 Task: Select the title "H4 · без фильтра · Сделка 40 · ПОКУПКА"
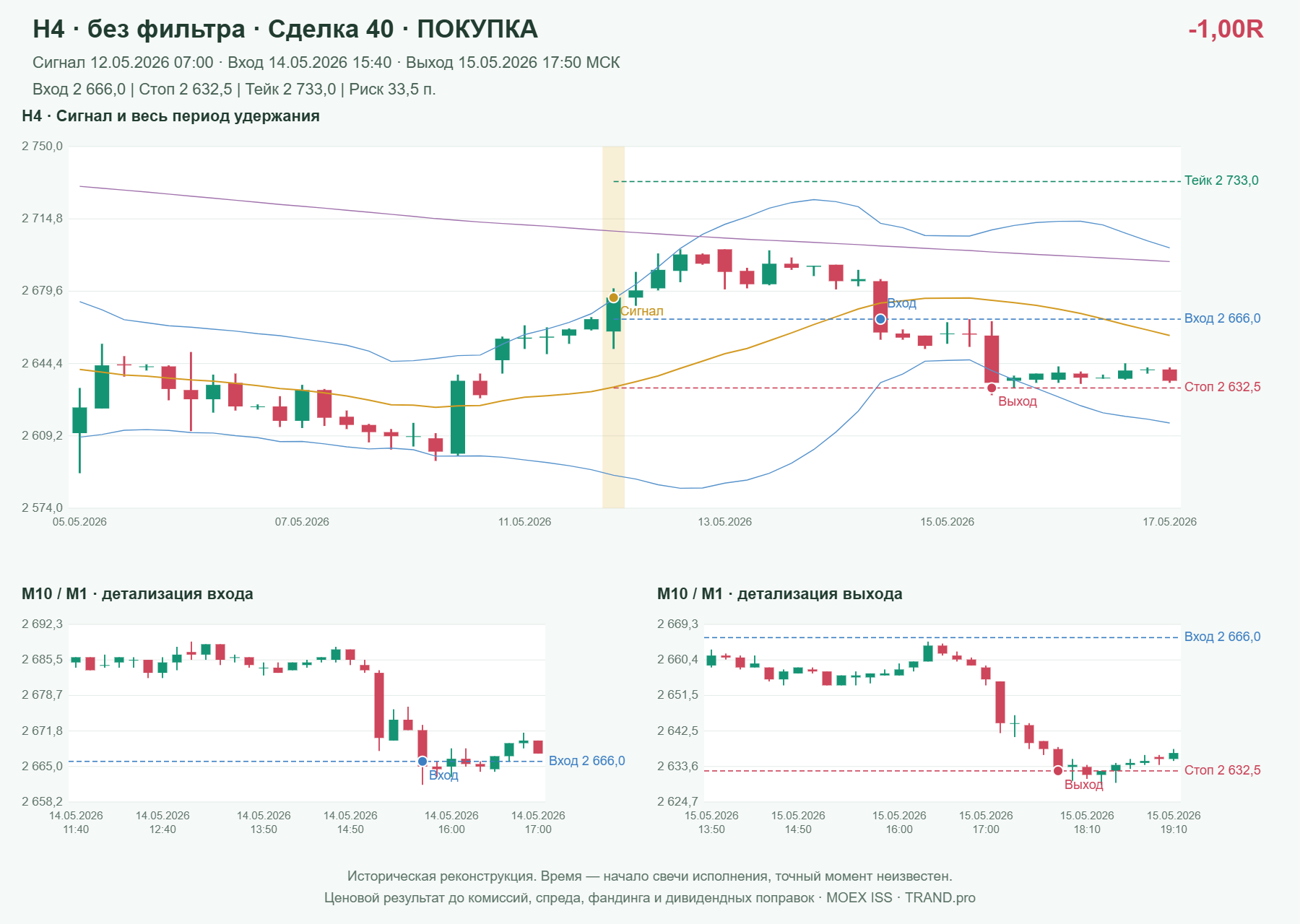285,29
